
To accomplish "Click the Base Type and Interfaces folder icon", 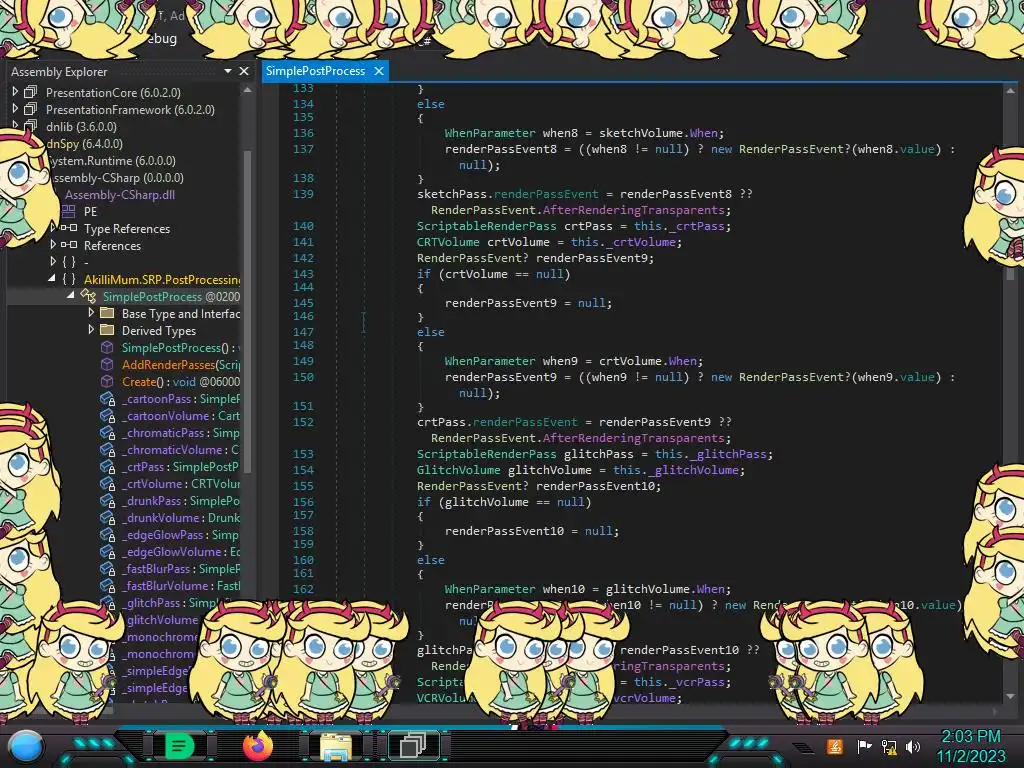I will [x=107, y=313].
